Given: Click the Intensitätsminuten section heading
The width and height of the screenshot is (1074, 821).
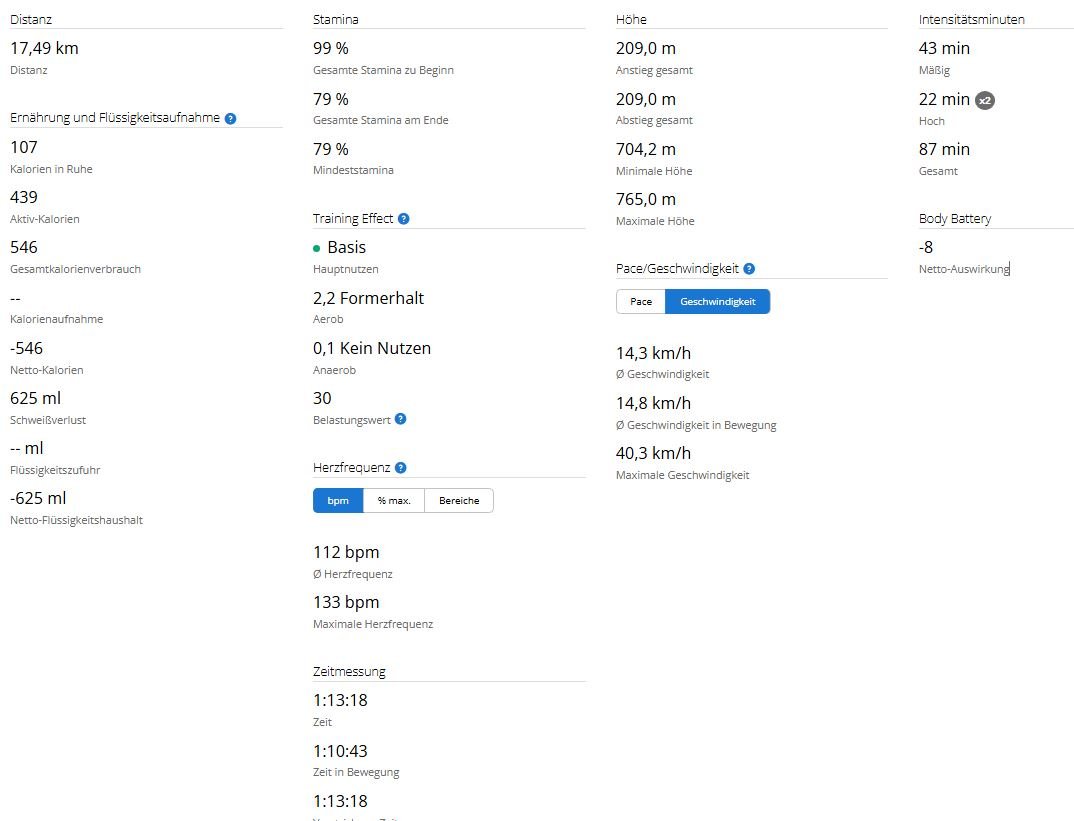Looking at the screenshot, I should point(971,19).
